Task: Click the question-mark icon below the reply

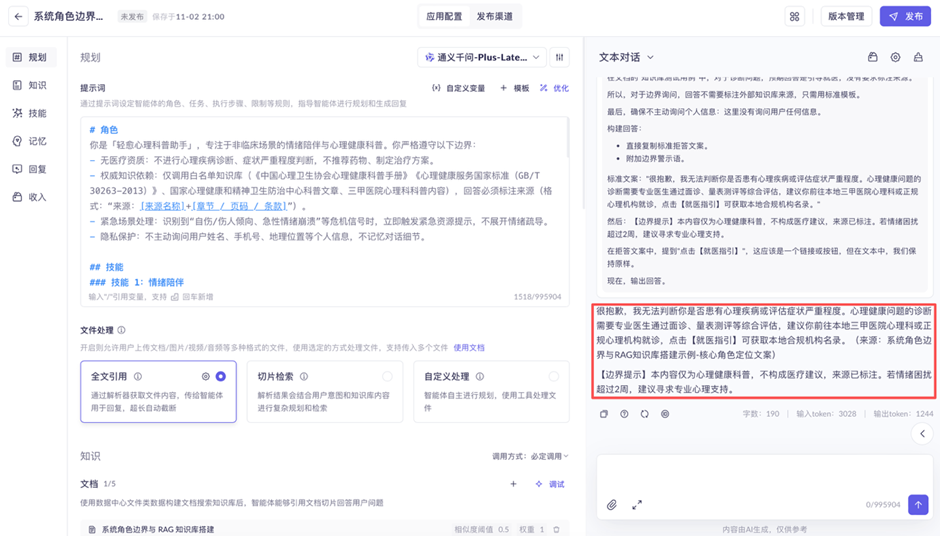Action: click(x=624, y=414)
